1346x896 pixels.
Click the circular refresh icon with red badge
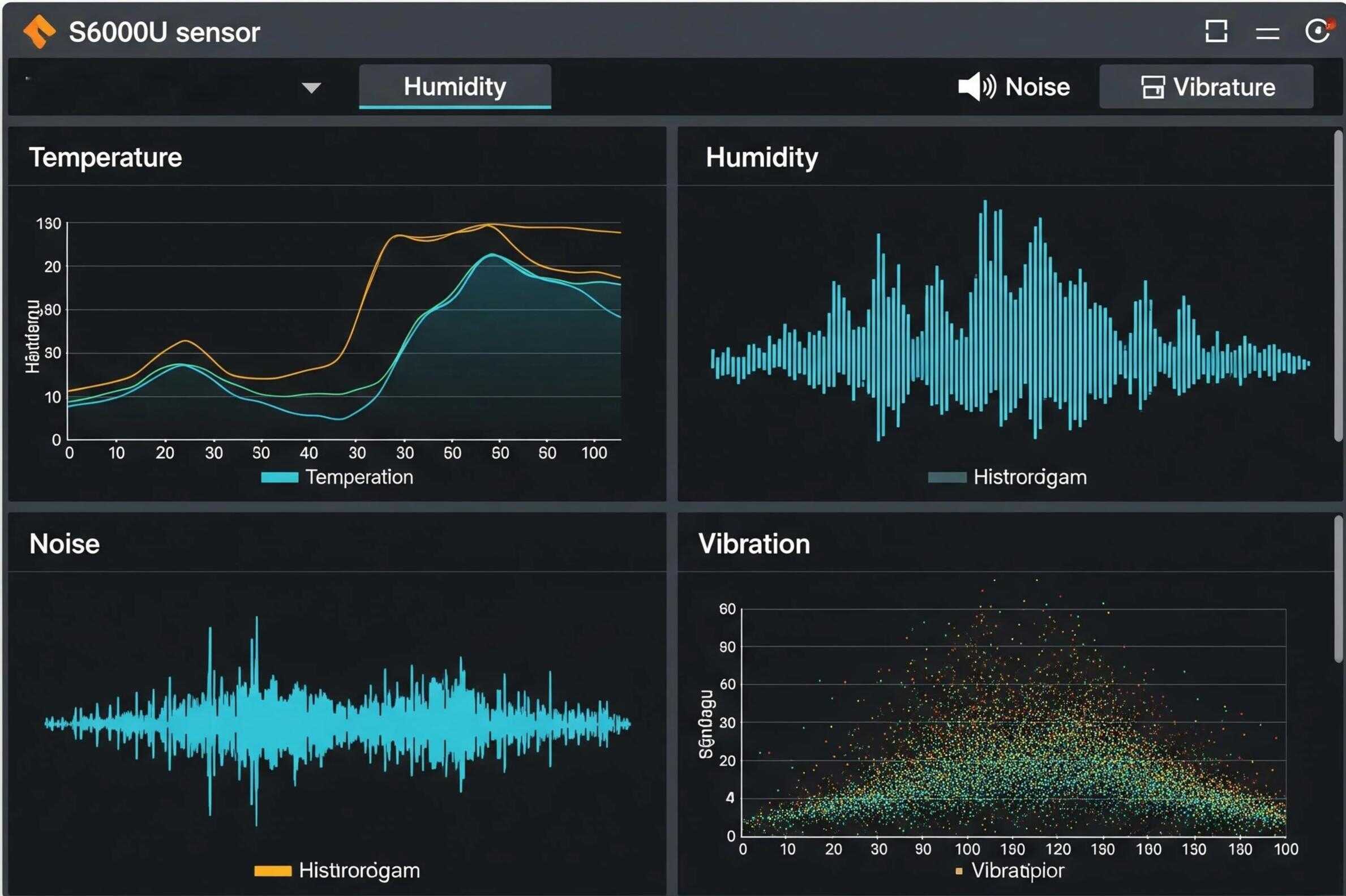1318,31
